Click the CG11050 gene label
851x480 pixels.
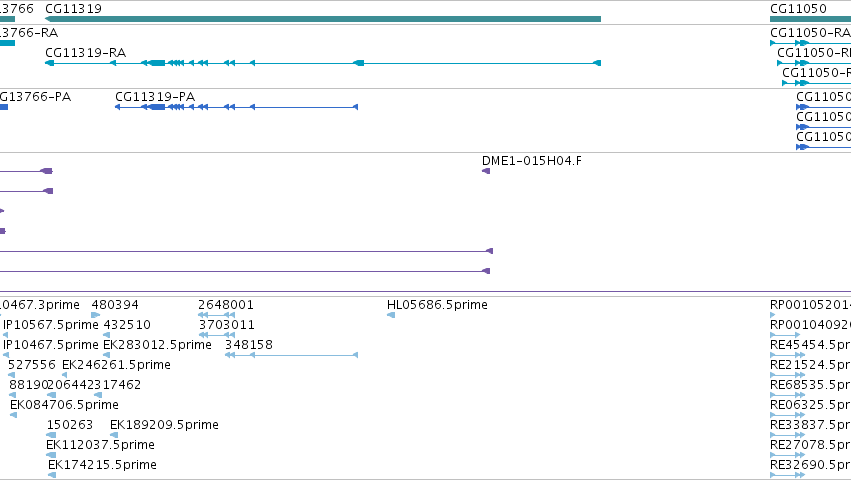798,9
